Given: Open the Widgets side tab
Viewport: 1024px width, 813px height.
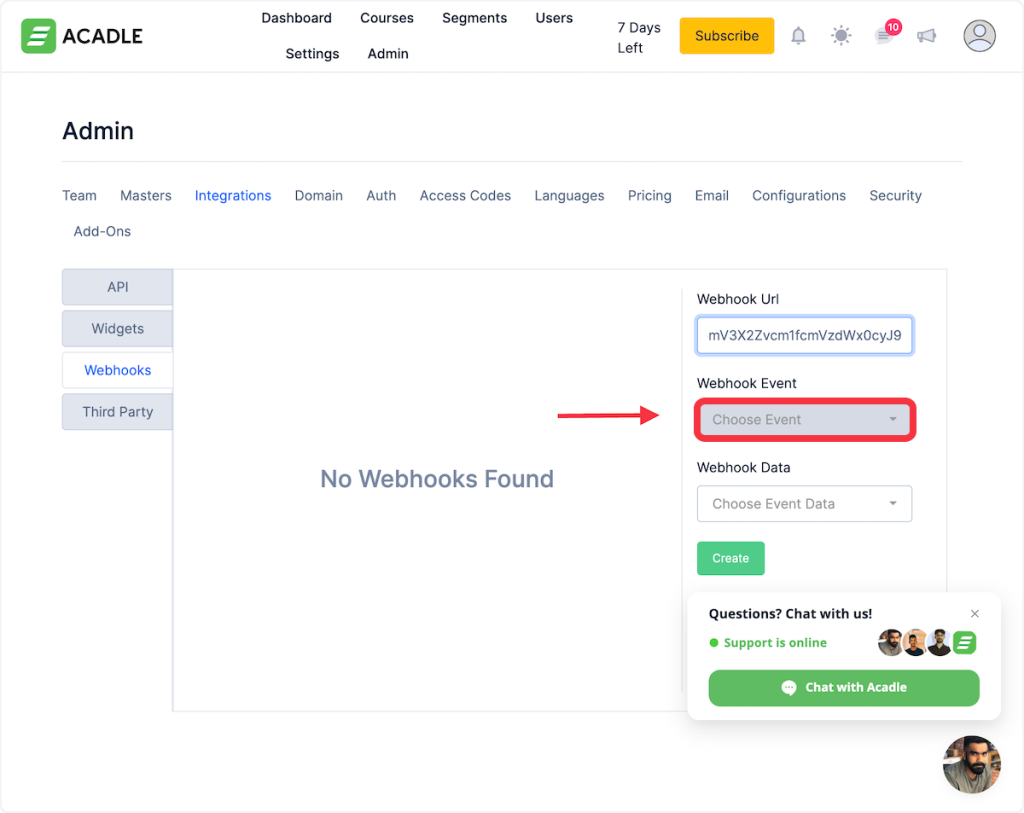Looking at the screenshot, I should click(118, 329).
